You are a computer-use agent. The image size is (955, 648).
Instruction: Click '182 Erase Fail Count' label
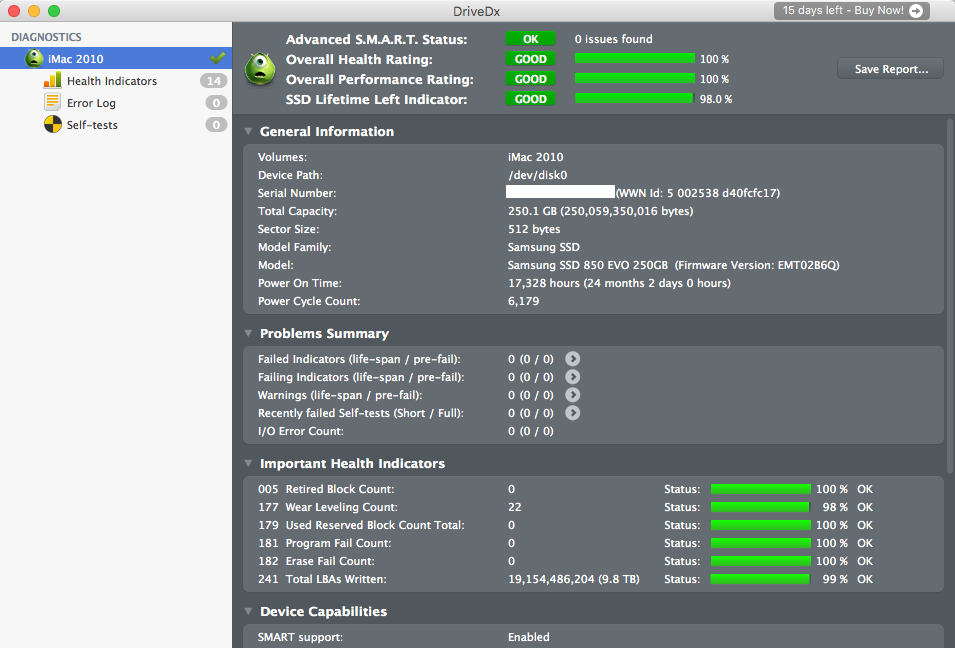point(316,561)
